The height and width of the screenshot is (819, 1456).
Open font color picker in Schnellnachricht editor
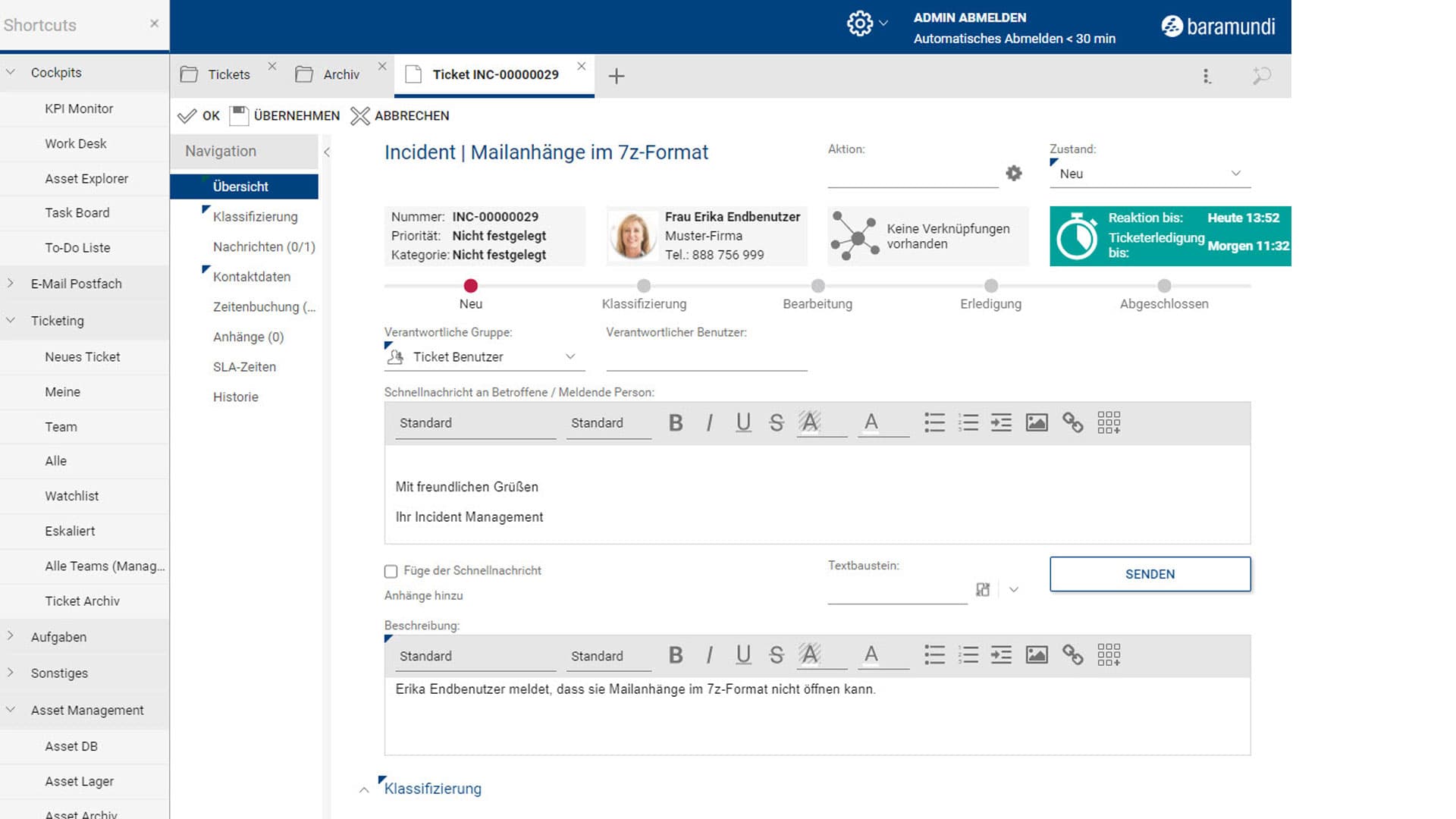pos(883,423)
